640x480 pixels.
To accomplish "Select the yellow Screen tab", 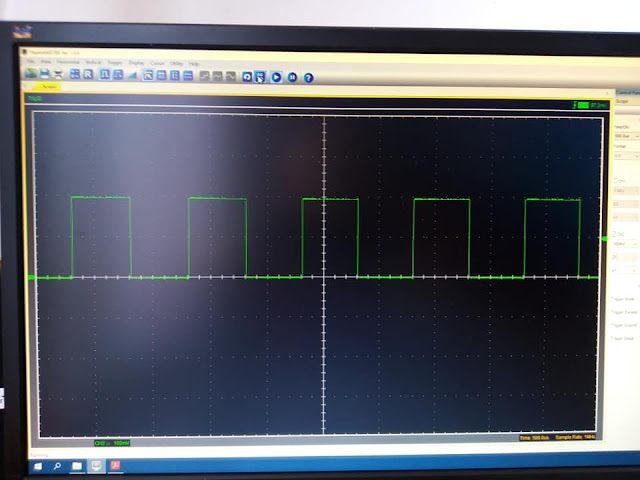I will [49, 87].
